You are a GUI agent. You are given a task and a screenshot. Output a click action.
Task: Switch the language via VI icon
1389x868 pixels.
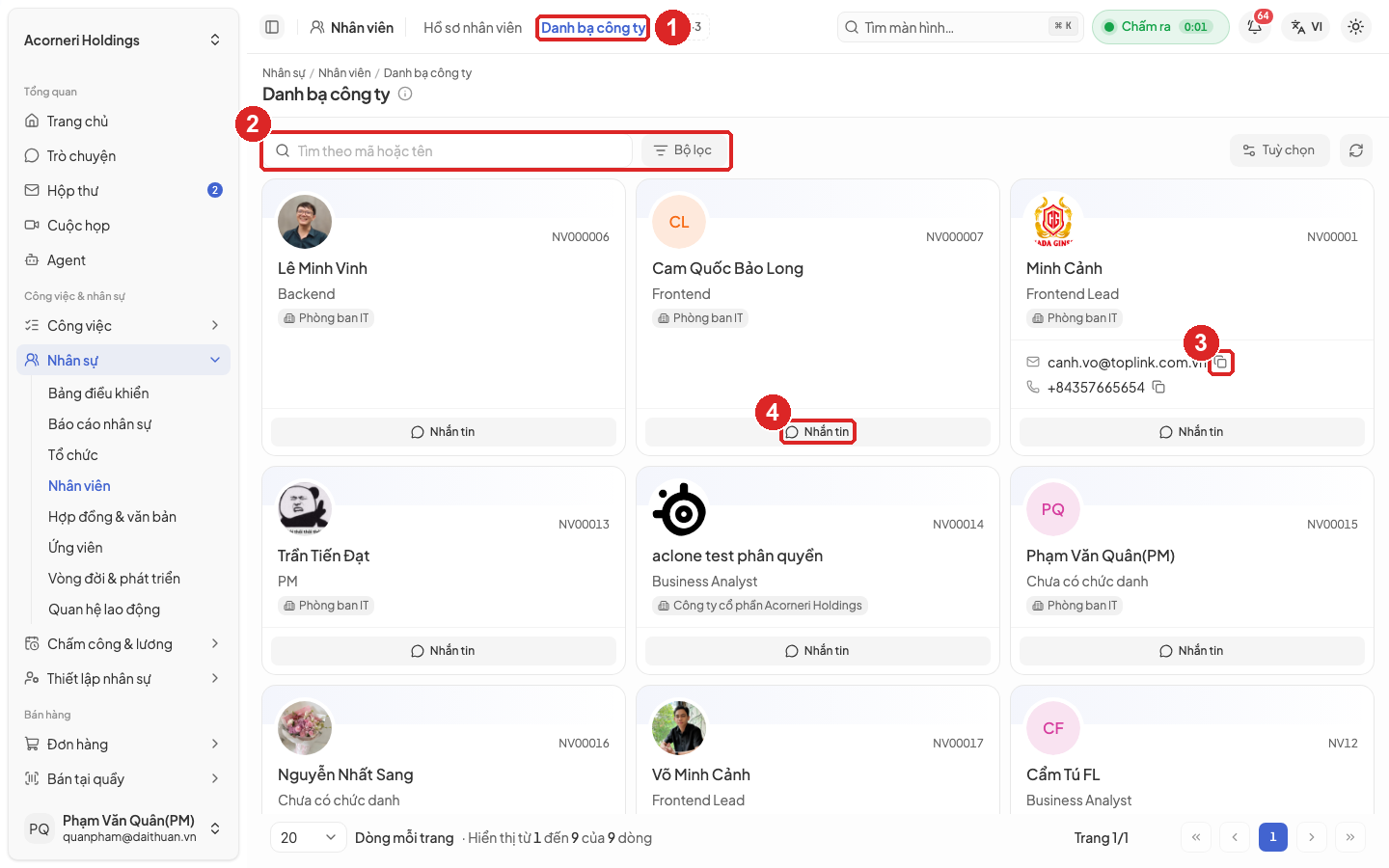1307,27
